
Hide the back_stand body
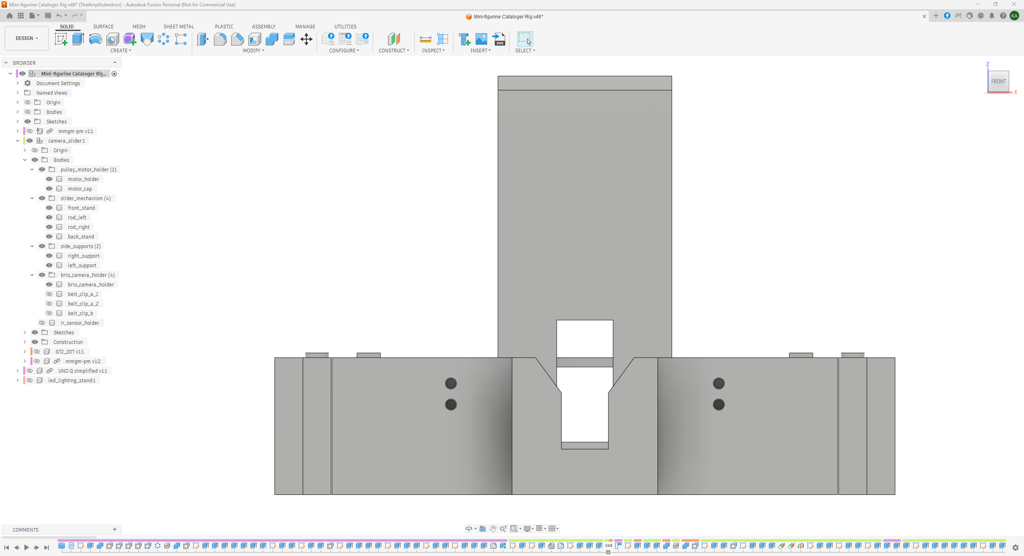click(x=49, y=237)
